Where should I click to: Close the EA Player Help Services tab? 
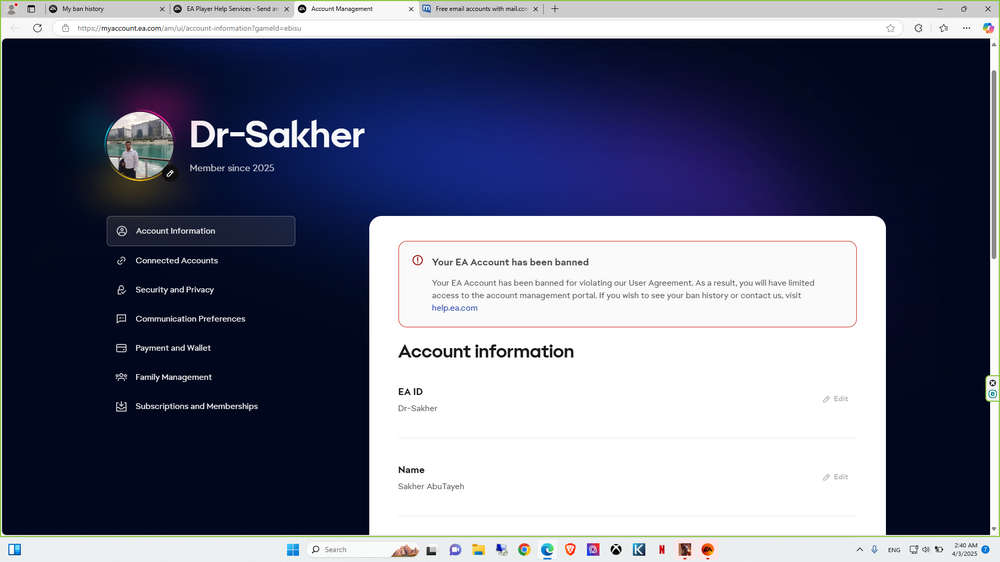(286, 9)
